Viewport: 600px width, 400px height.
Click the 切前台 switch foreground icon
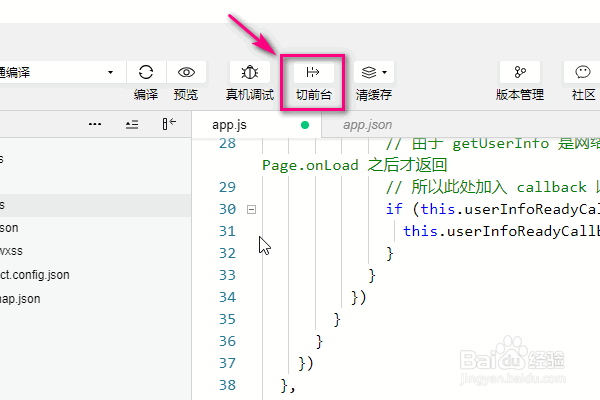click(313, 72)
